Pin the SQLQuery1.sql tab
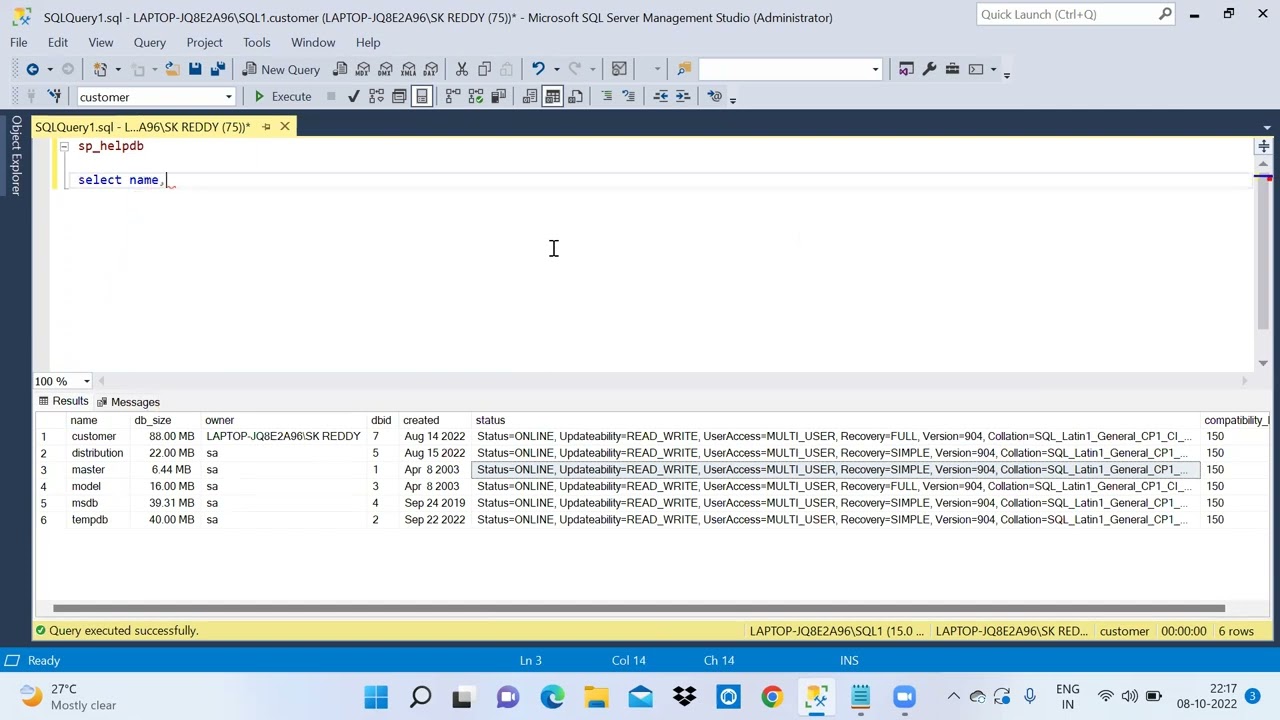Viewport: 1280px width, 720px height. click(x=266, y=127)
